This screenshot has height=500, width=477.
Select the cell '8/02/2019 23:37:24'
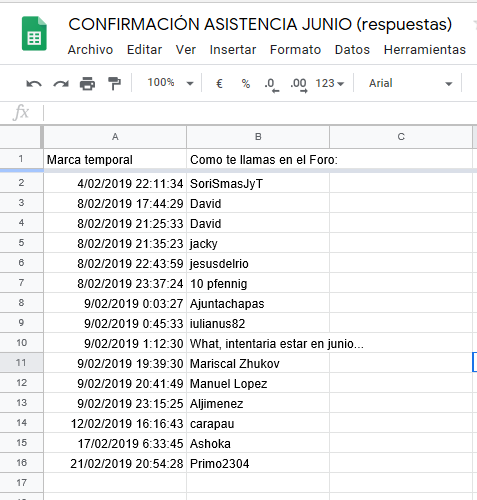pos(115,283)
